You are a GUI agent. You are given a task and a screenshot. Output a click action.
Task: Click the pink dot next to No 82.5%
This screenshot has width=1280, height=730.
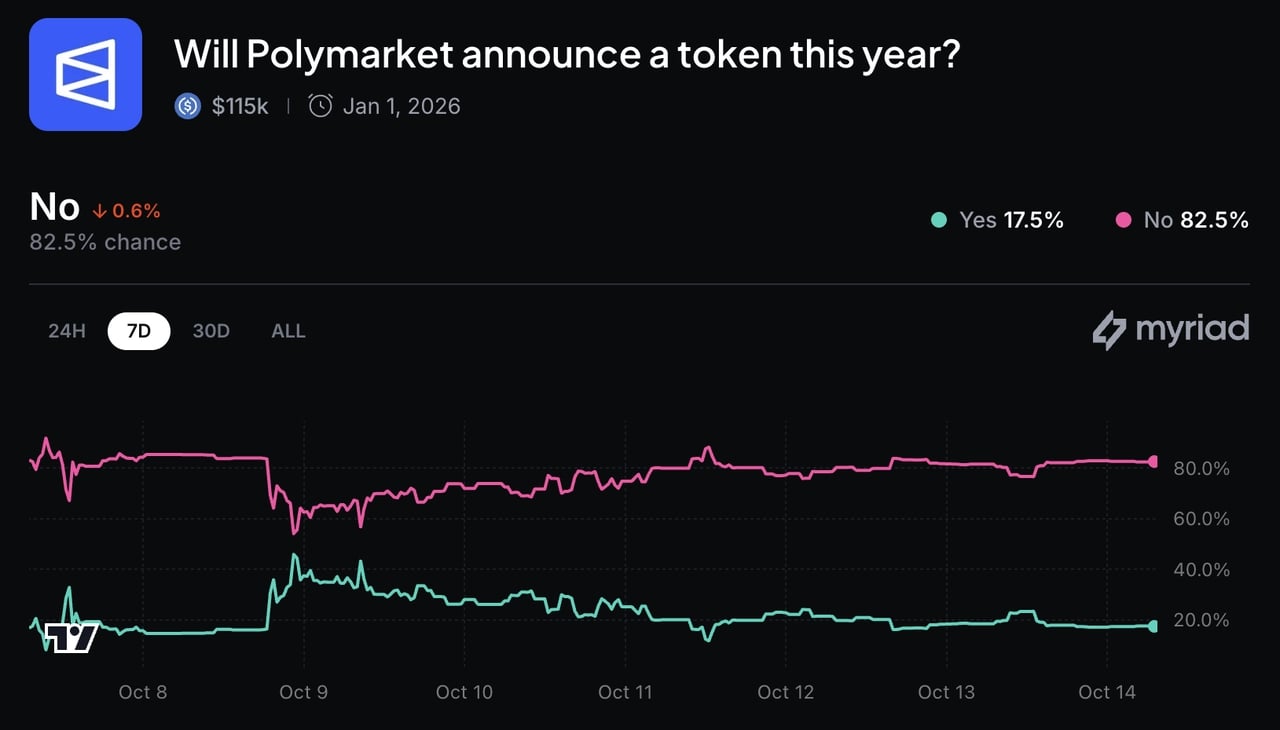pos(1124,220)
